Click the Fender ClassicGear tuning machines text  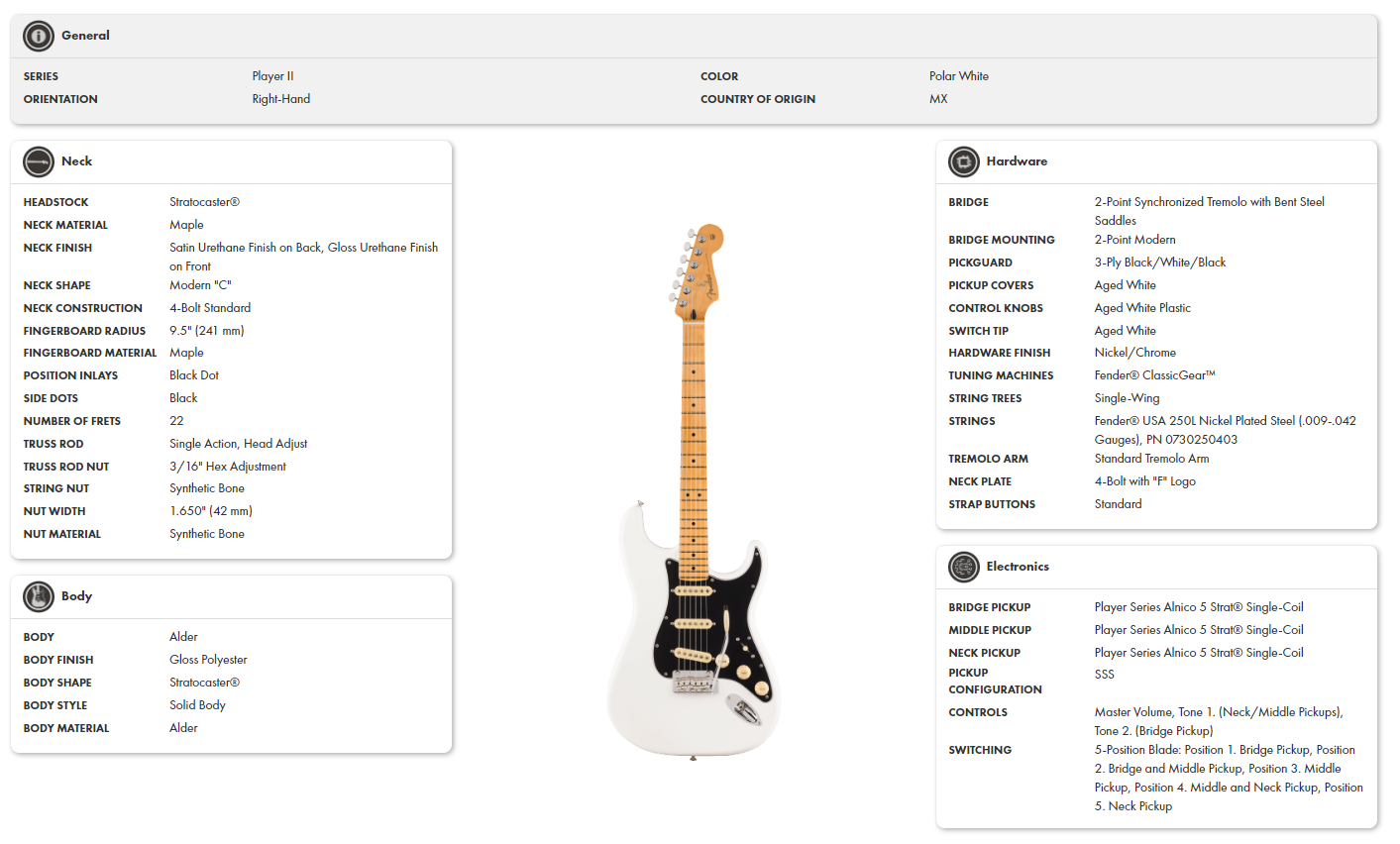(x=1154, y=375)
